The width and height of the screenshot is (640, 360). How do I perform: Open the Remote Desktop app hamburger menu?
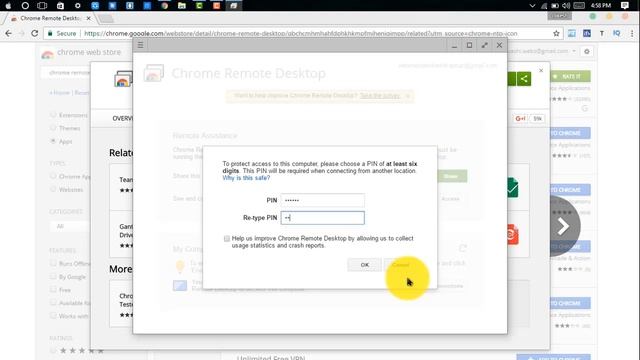[140, 45]
